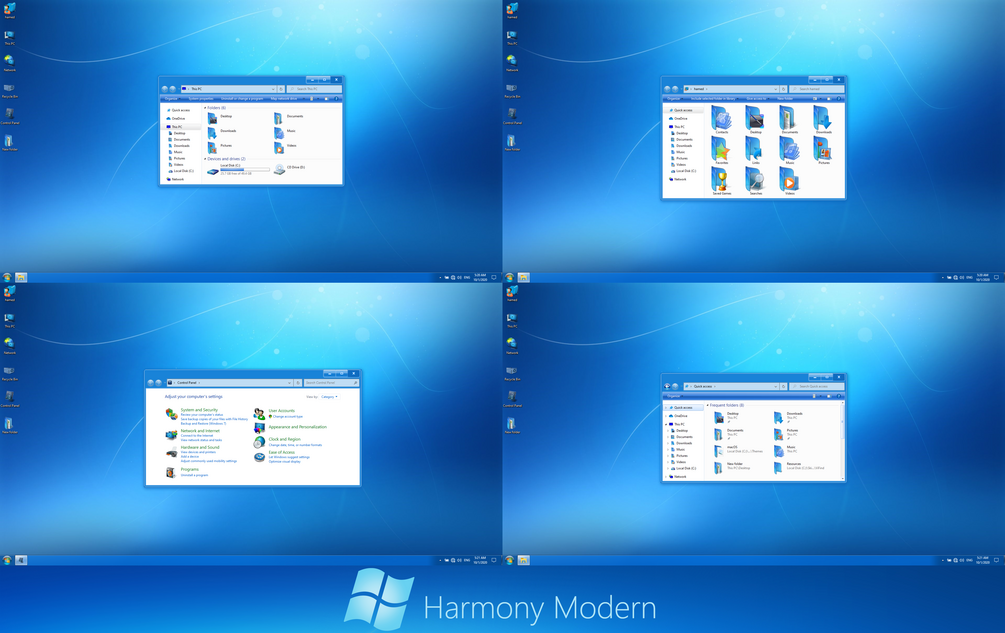The image size is (1005, 633).
Task: Click the Search Control Panel box
Action: pos(331,382)
